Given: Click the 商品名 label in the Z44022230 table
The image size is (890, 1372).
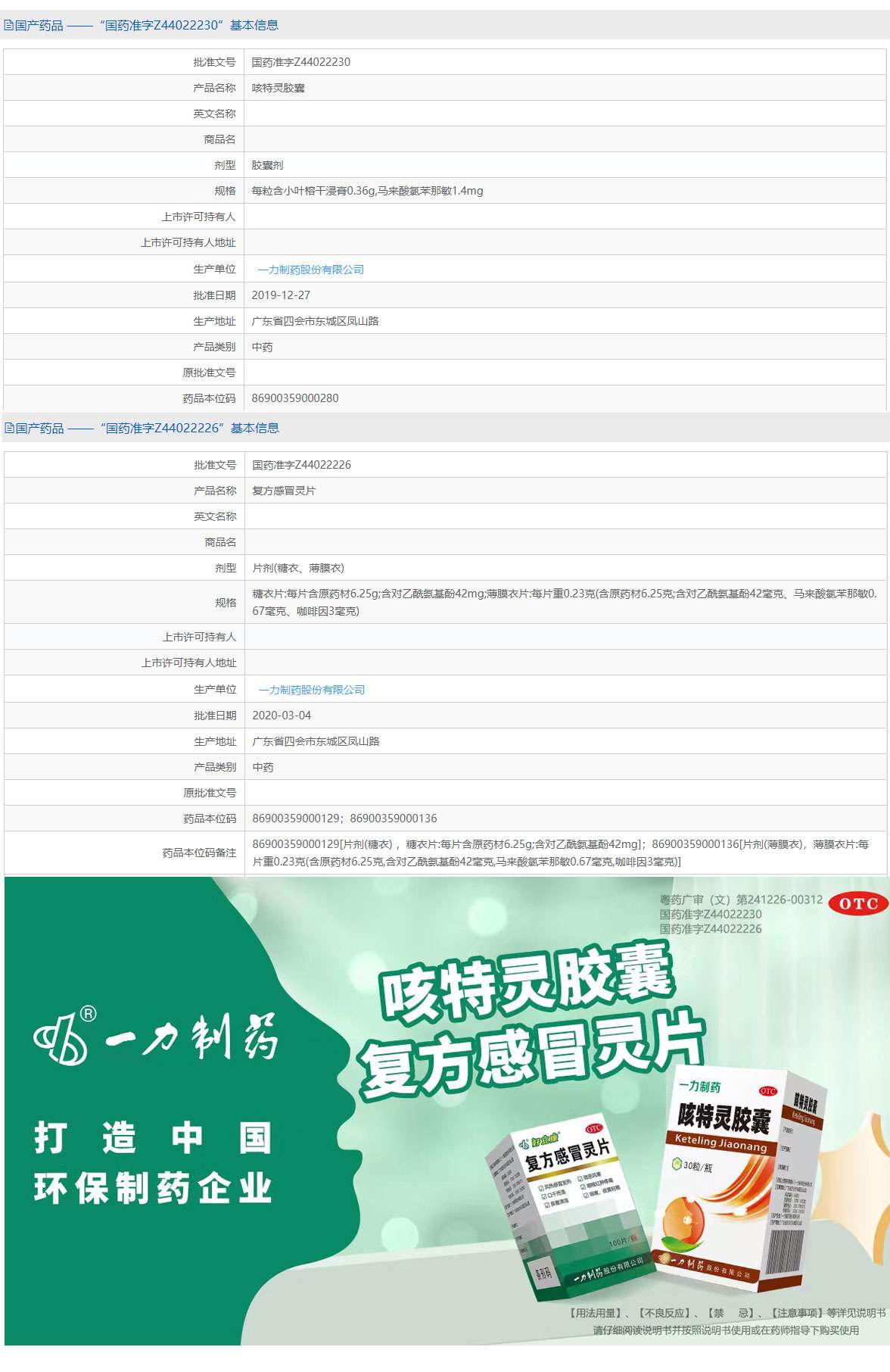Looking at the screenshot, I should [219, 139].
